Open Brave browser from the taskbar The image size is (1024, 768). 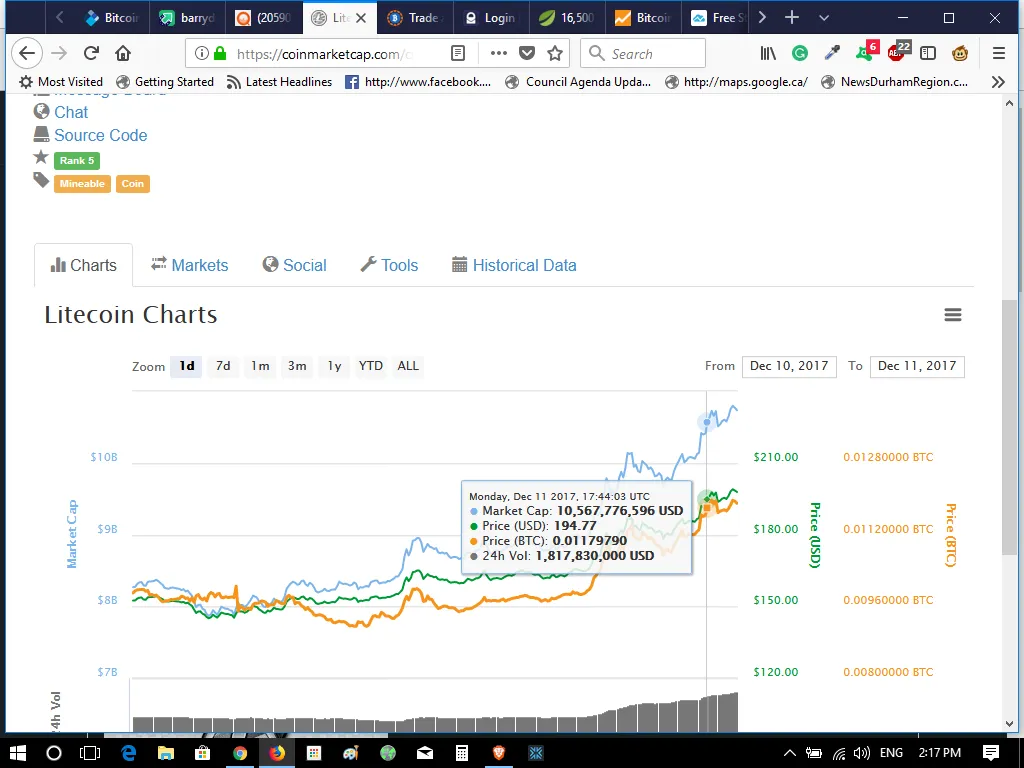pos(499,753)
